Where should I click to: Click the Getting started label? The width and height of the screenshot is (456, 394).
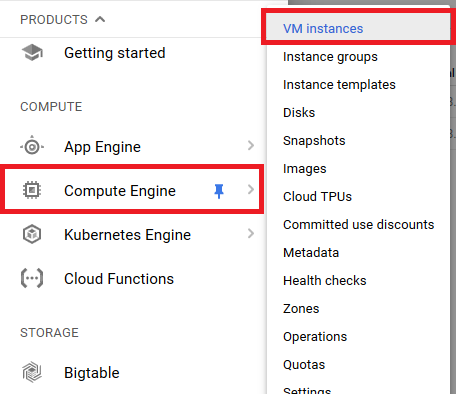coord(115,53)
